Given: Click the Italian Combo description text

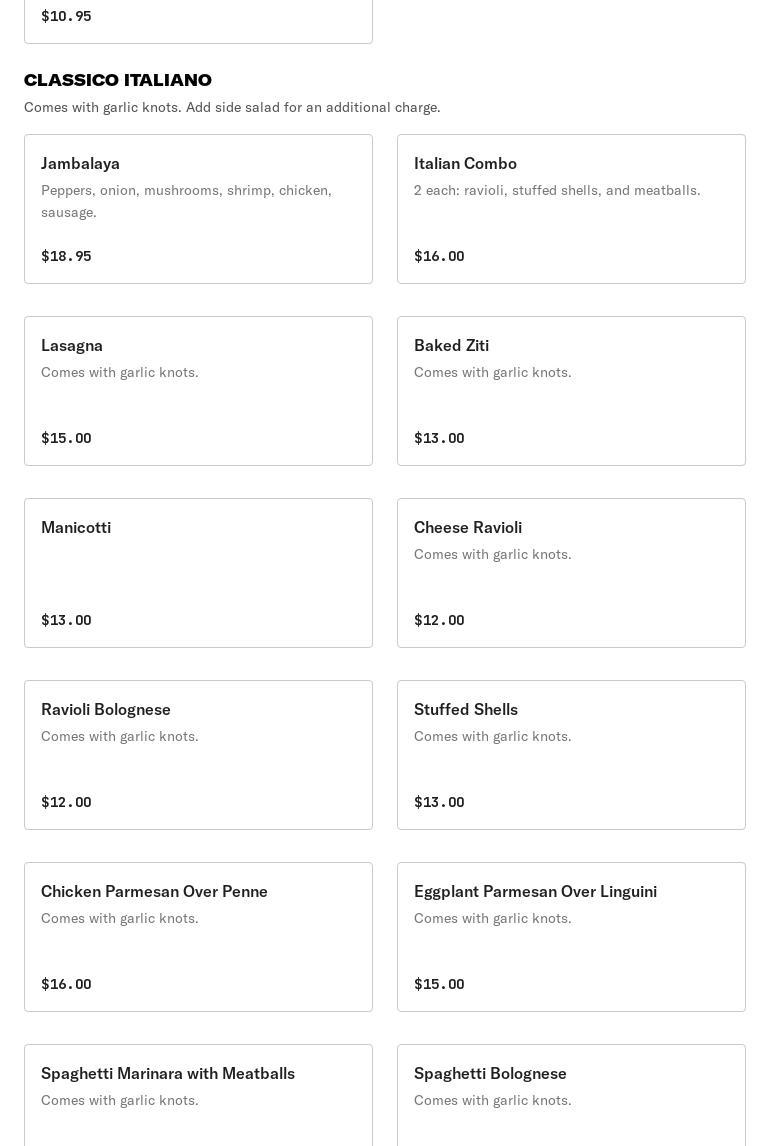Looking at the screenshot, I should (x=557, y=190).
